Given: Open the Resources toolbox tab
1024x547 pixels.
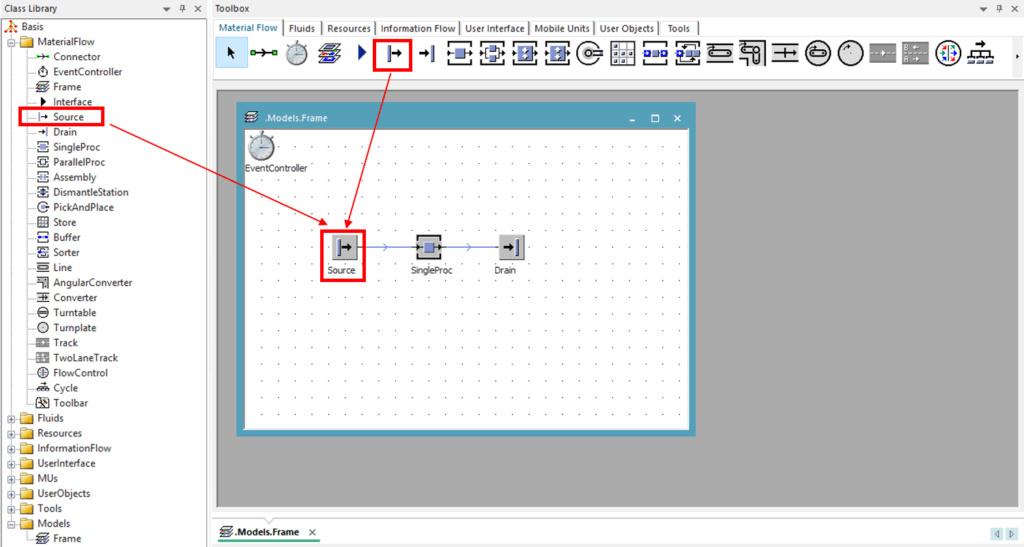Looking at the screenshot, I should [349, 29].
